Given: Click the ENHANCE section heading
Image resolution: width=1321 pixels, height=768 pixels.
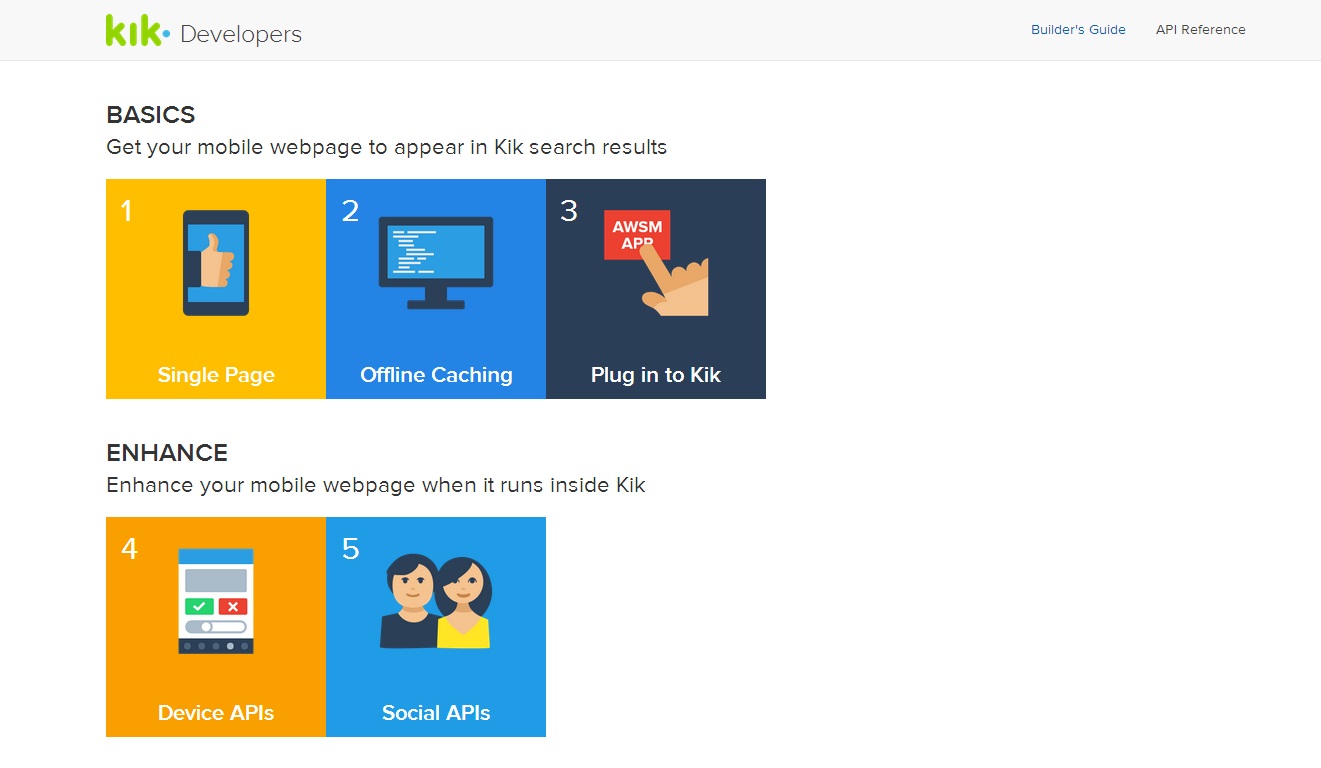Looking at the screenshot, I should (167, 453).
